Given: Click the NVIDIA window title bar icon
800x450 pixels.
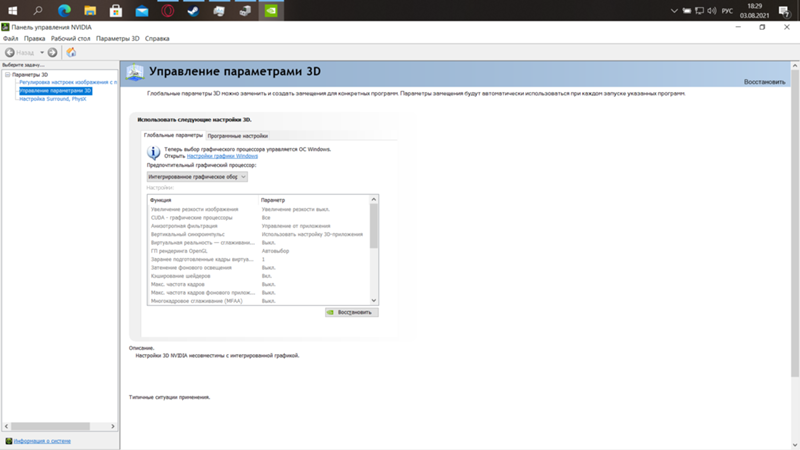Looking at the screenshot, I should (5, 27).
